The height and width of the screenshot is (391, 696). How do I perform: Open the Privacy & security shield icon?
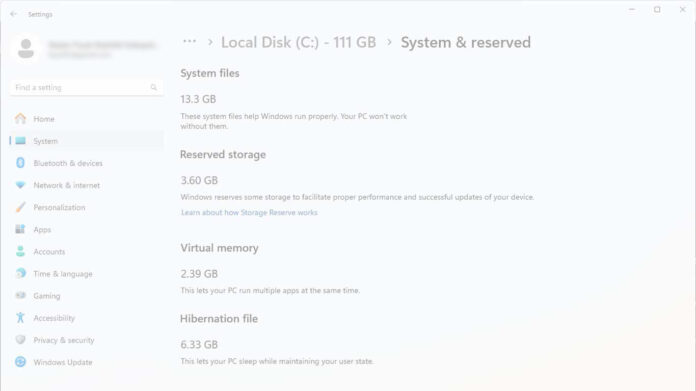click(20, 340)
